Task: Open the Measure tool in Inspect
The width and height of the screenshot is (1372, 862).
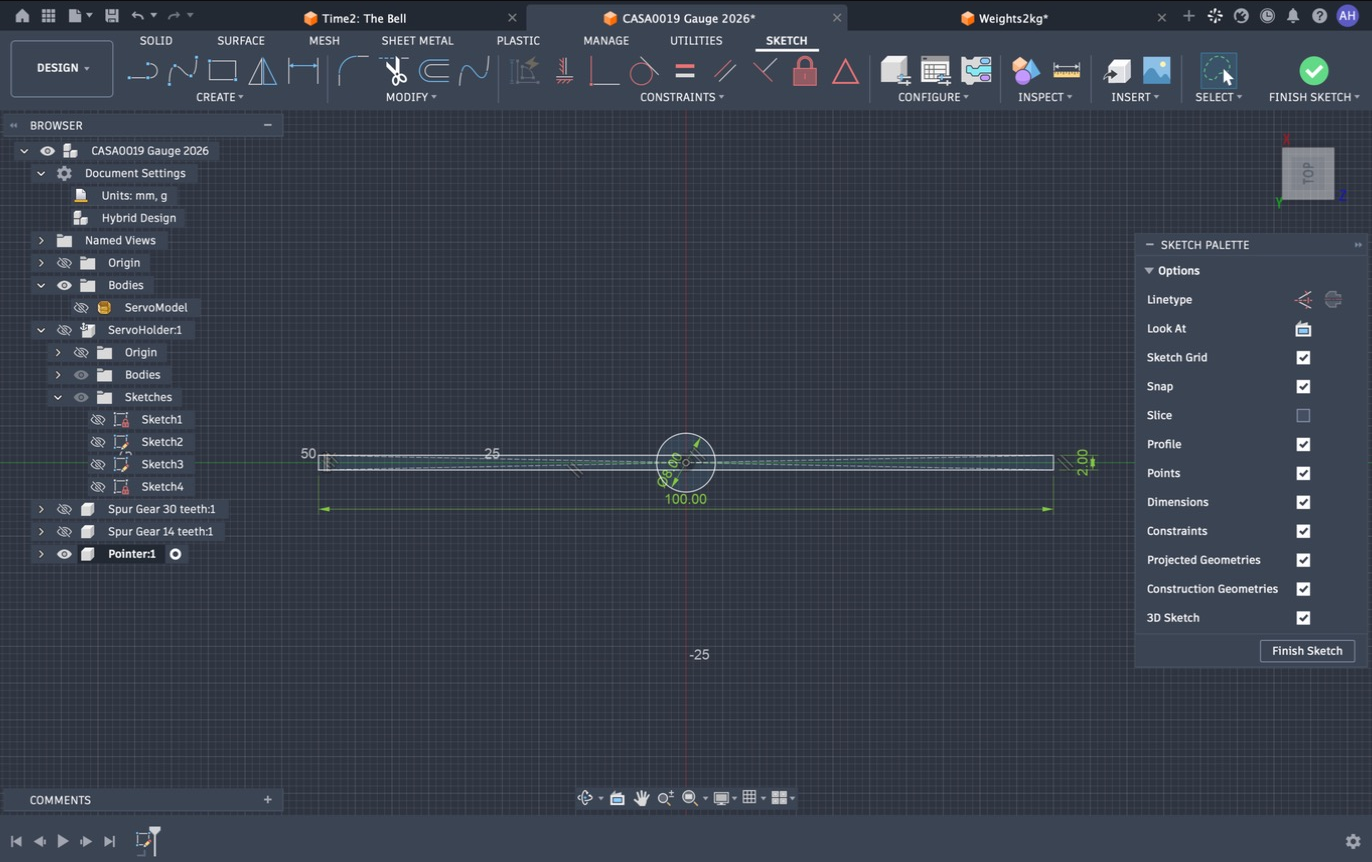Action: pyautogui.click(x=1067, y=71)
